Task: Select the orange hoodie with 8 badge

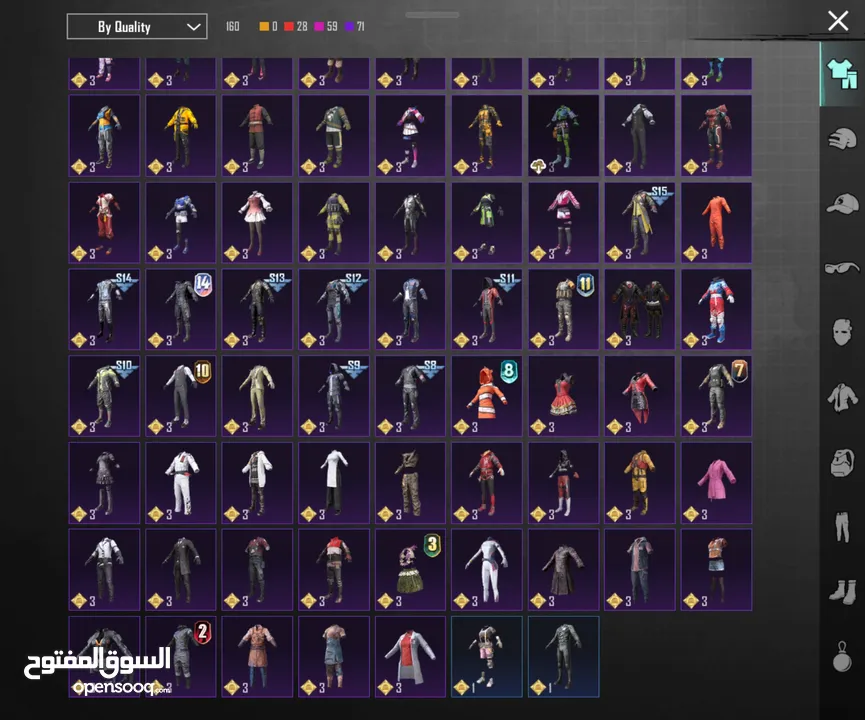Action: pyautogui.click(x=487, y=396)
